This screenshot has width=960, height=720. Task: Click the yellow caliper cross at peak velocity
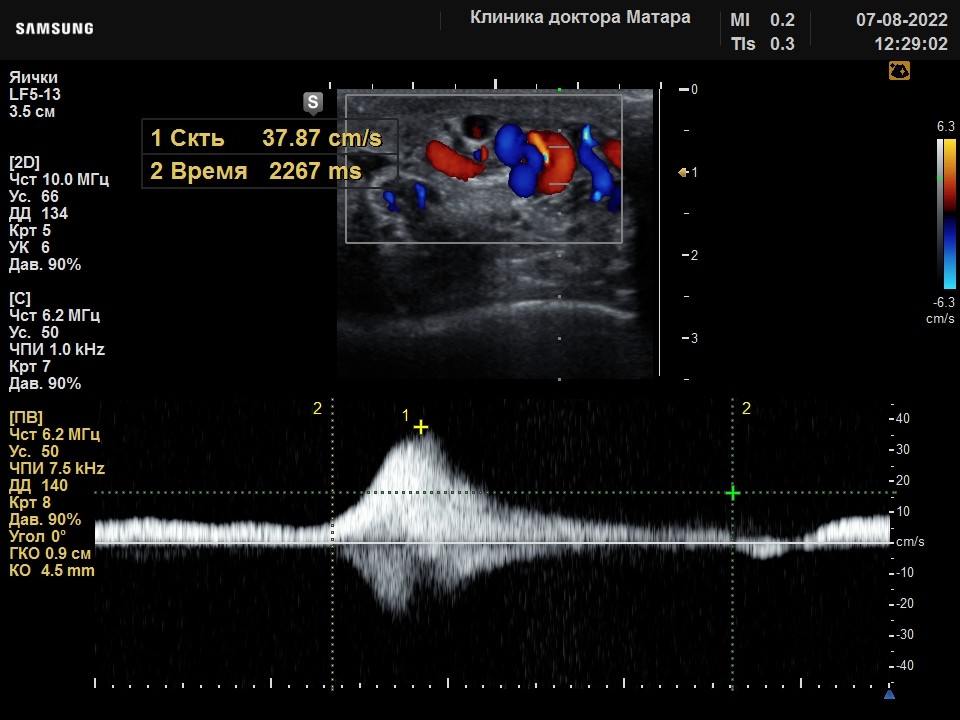pos(421,427)
